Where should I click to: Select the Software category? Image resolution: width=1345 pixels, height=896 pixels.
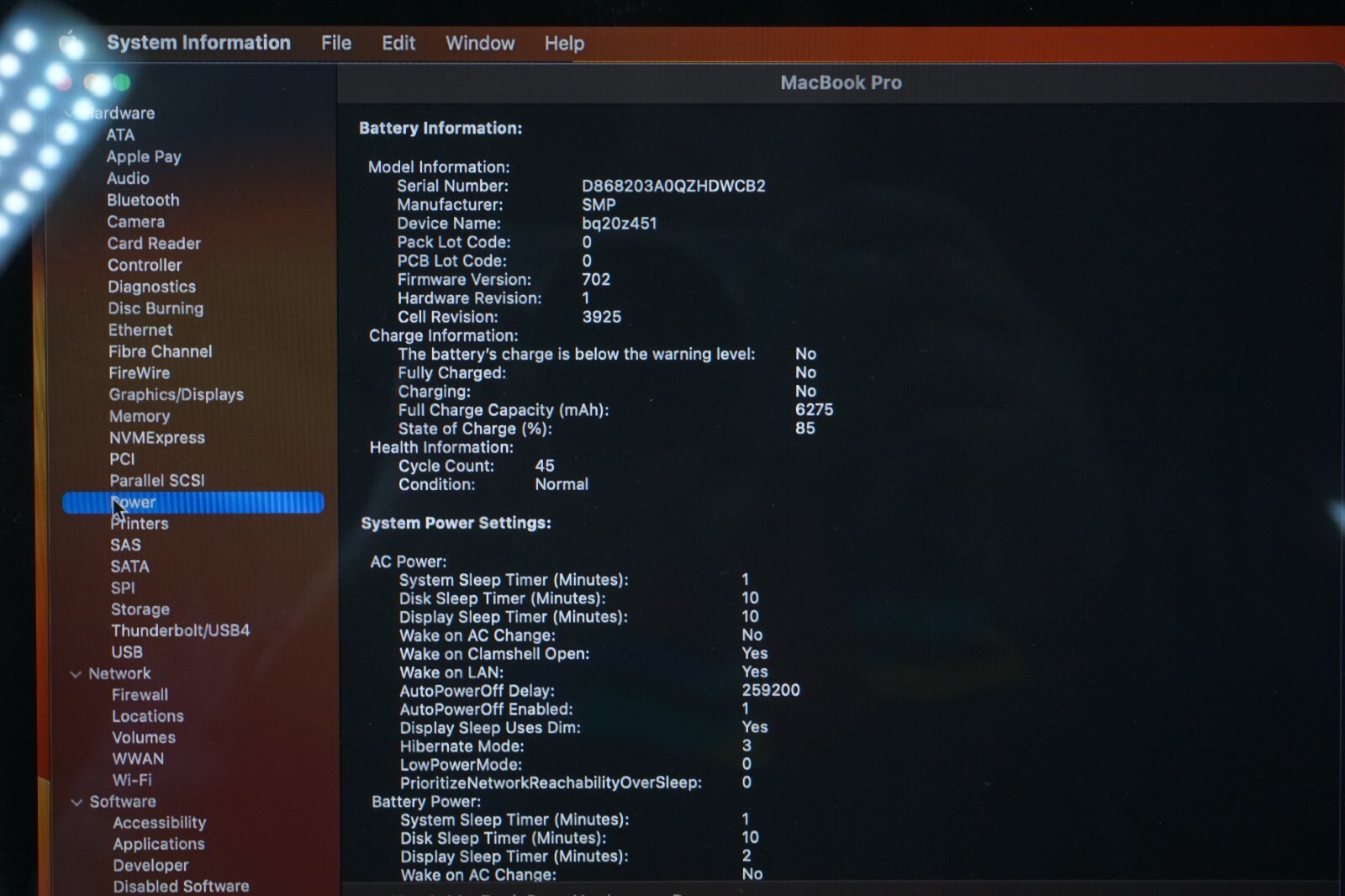[x=123, y=802]
